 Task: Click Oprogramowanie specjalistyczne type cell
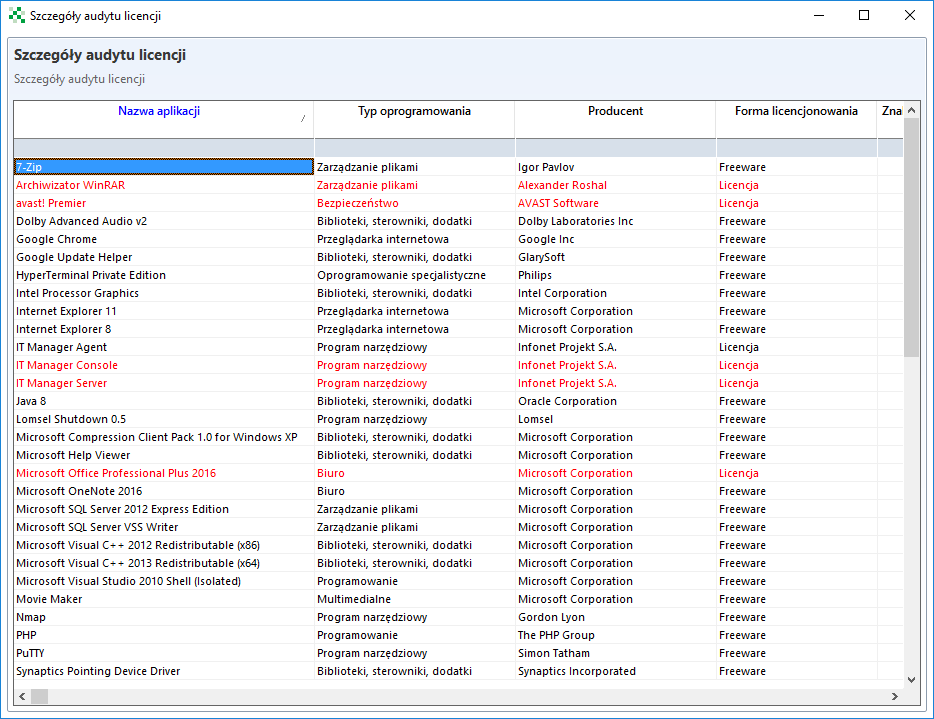coord(415,275)
